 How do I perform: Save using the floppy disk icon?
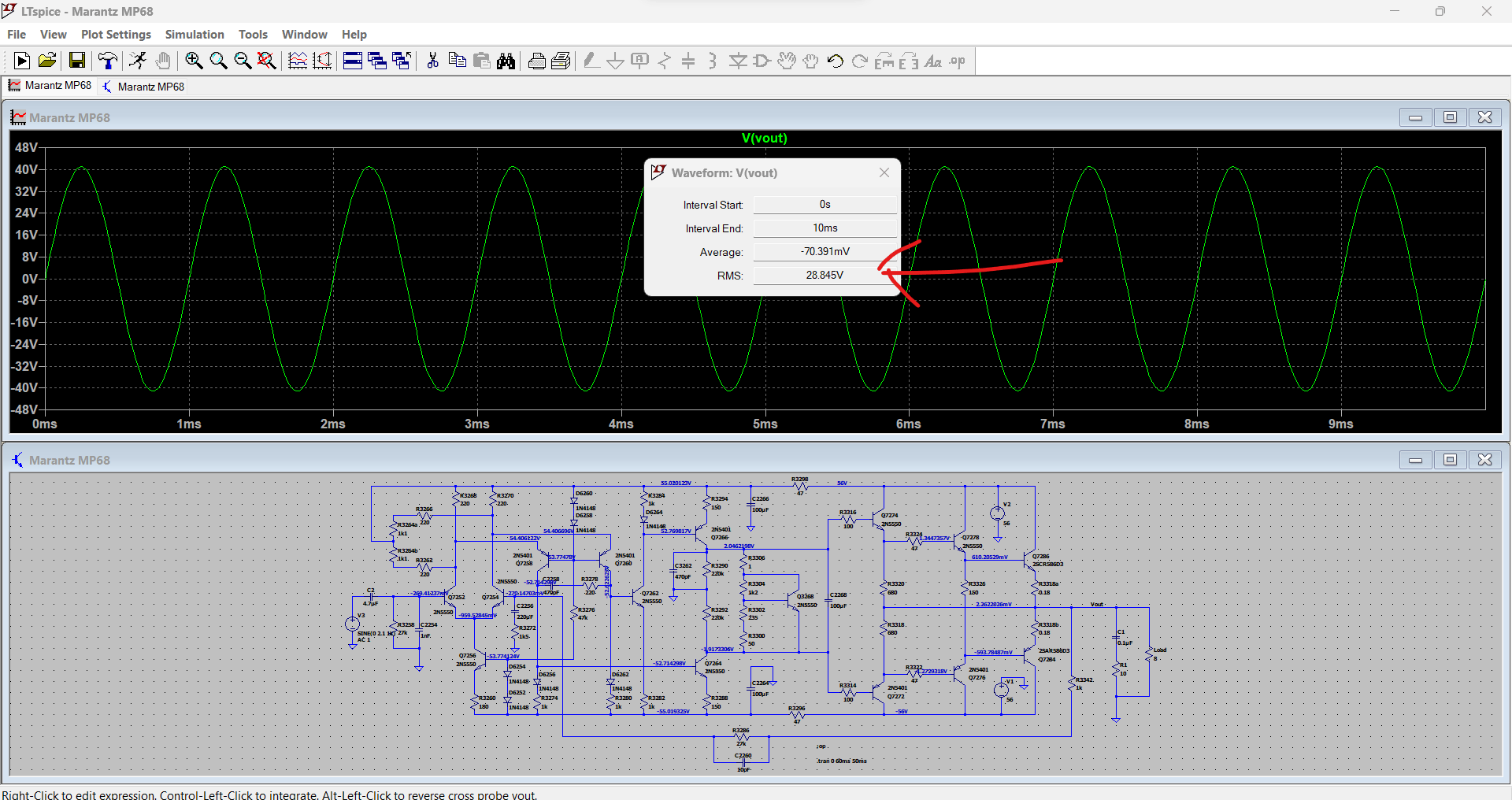point(77,61)
